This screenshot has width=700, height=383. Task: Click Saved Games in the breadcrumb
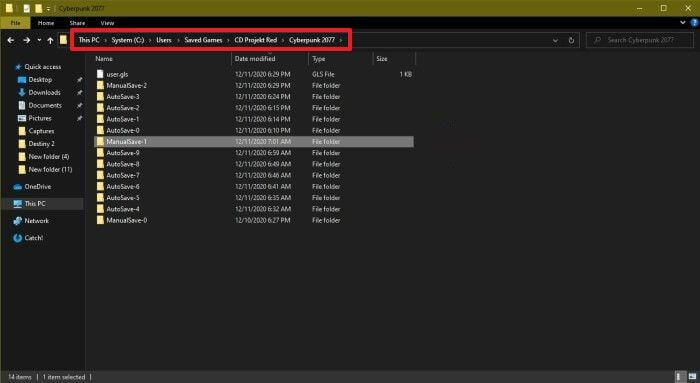pos(203,40)
